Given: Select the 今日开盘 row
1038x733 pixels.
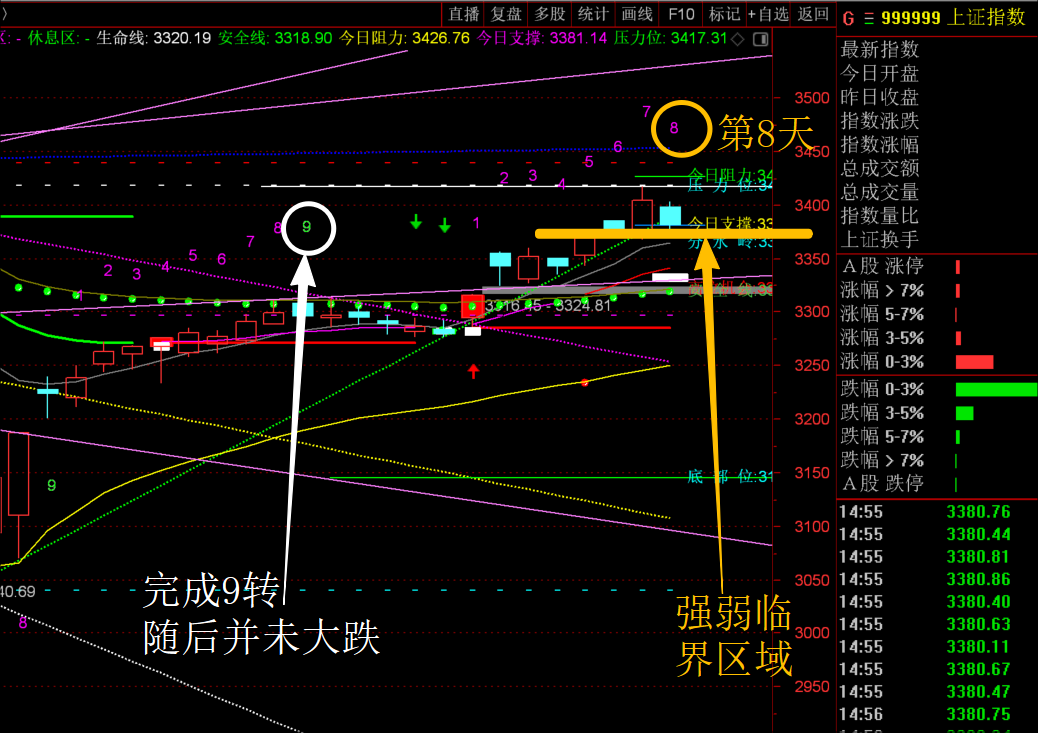Looking at the screenshot, I should tap(937, 73).
